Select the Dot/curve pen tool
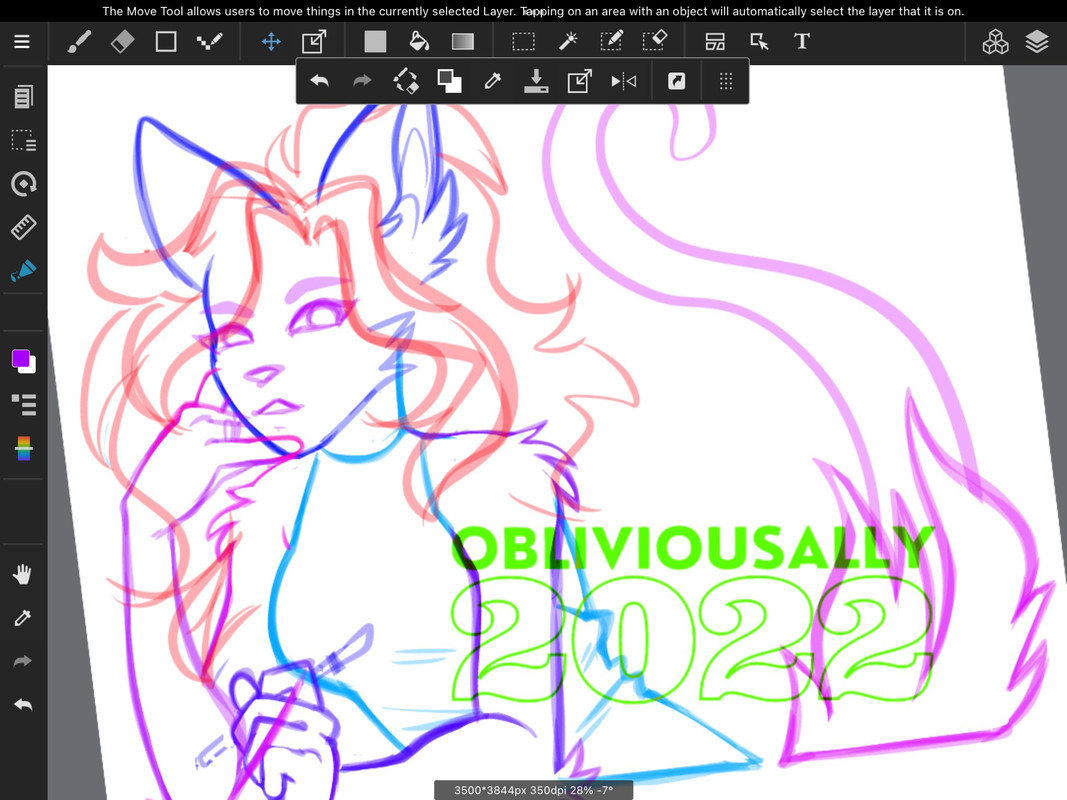The height and width of the screenshot is (800, 1067). tap(210, 41)
